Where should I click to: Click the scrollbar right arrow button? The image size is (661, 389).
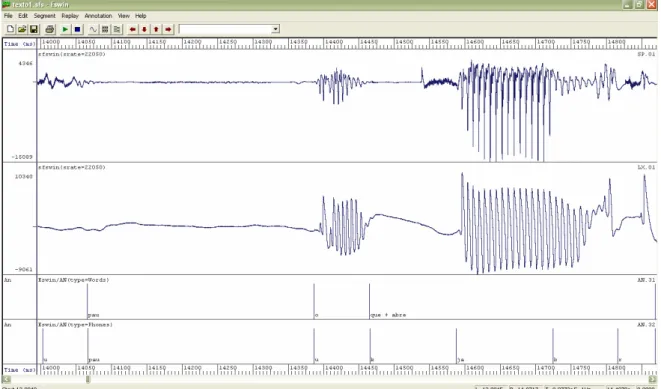[x=653, y=379]
